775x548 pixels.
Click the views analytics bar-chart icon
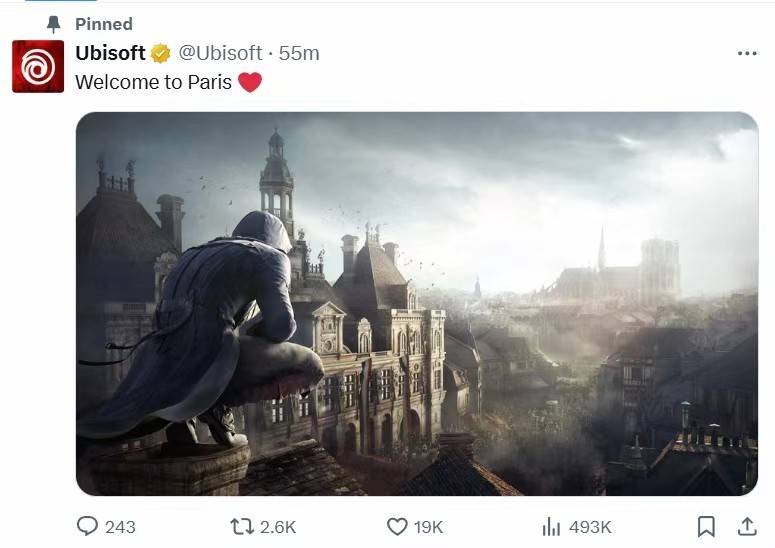(x=551, y=526)
